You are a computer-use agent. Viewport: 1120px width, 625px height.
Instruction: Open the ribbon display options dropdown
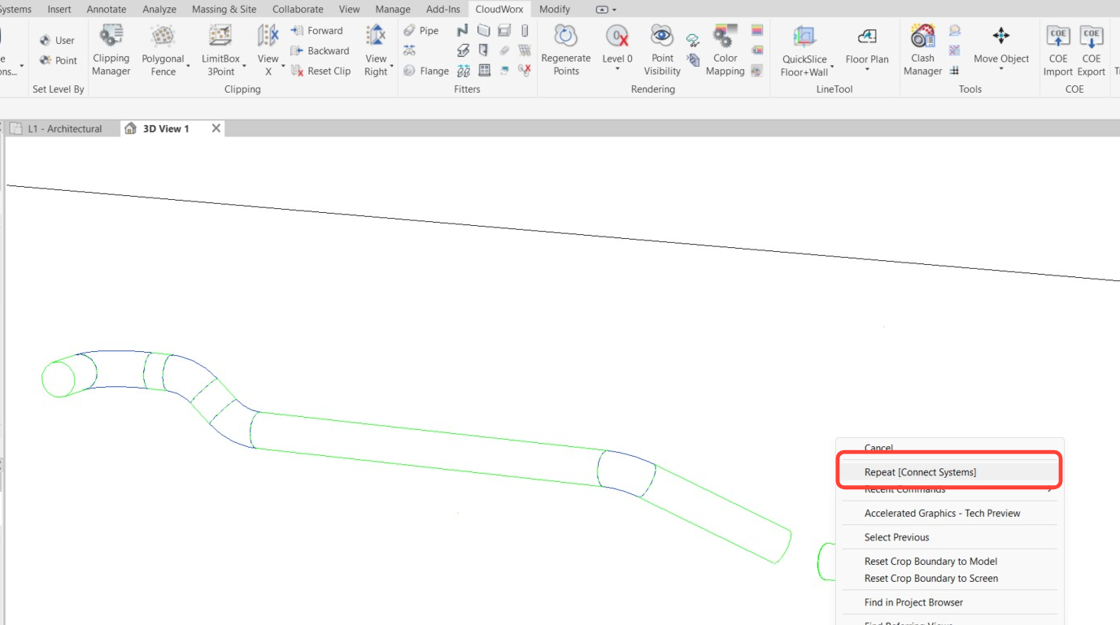(x=606, y=9)
